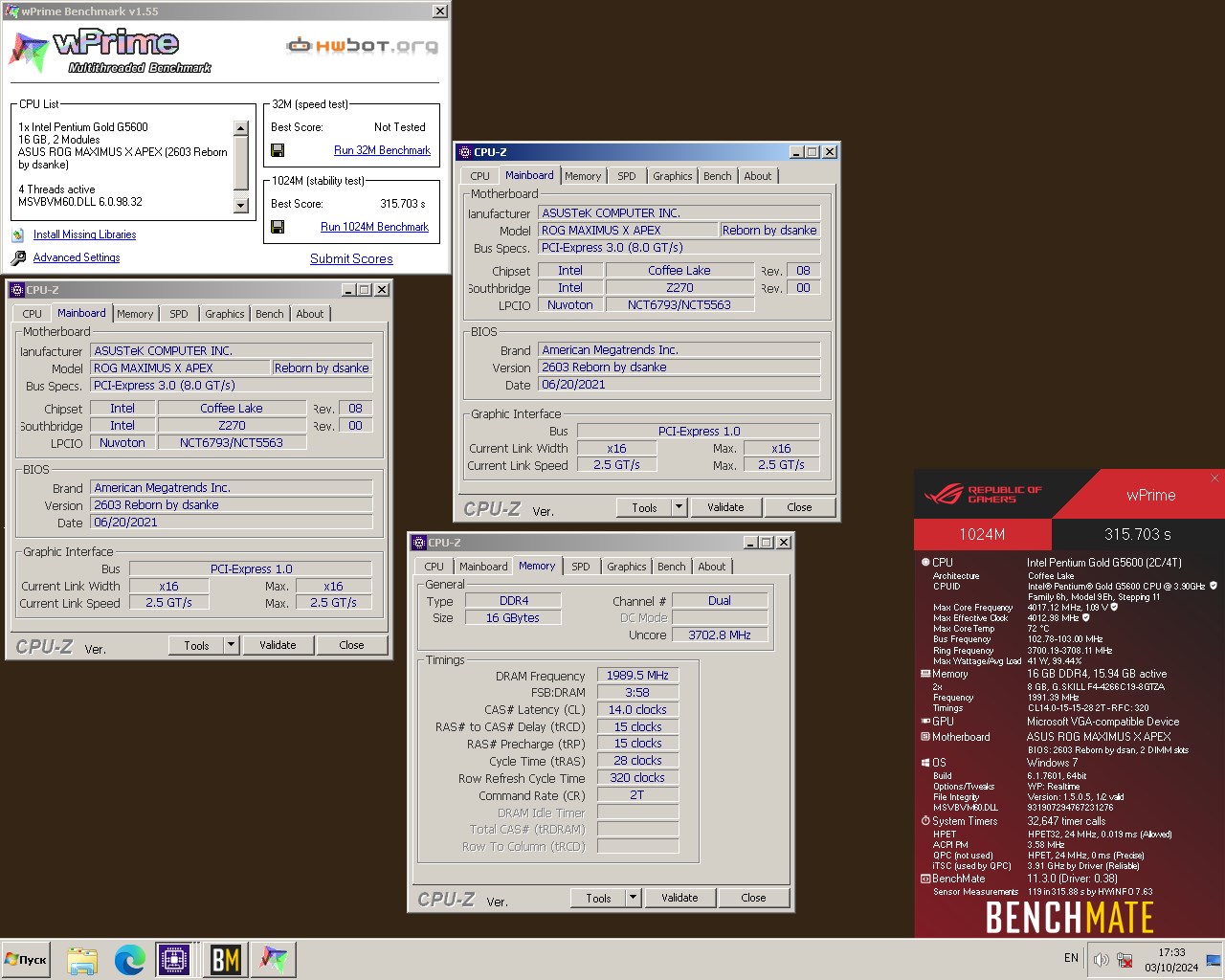Viewport: 1225px width, 980px height.
Task: Select the wPrime taskbar icon
Action: point(274,959)
